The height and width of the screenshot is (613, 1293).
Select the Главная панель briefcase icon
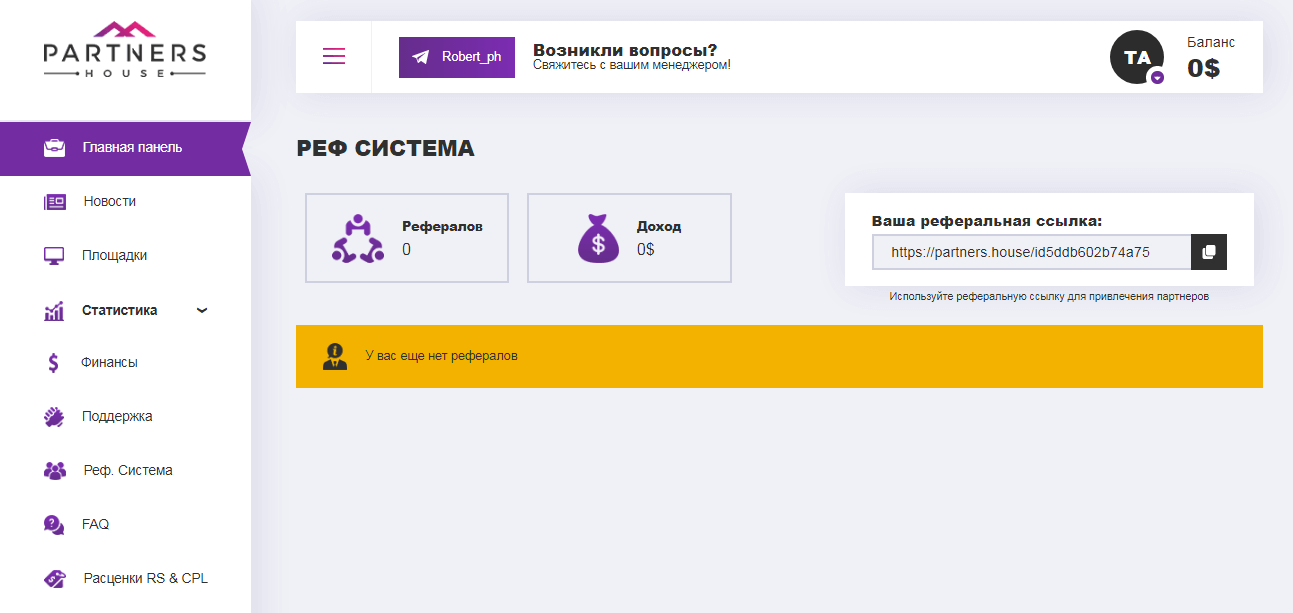(x=53, y=147)
